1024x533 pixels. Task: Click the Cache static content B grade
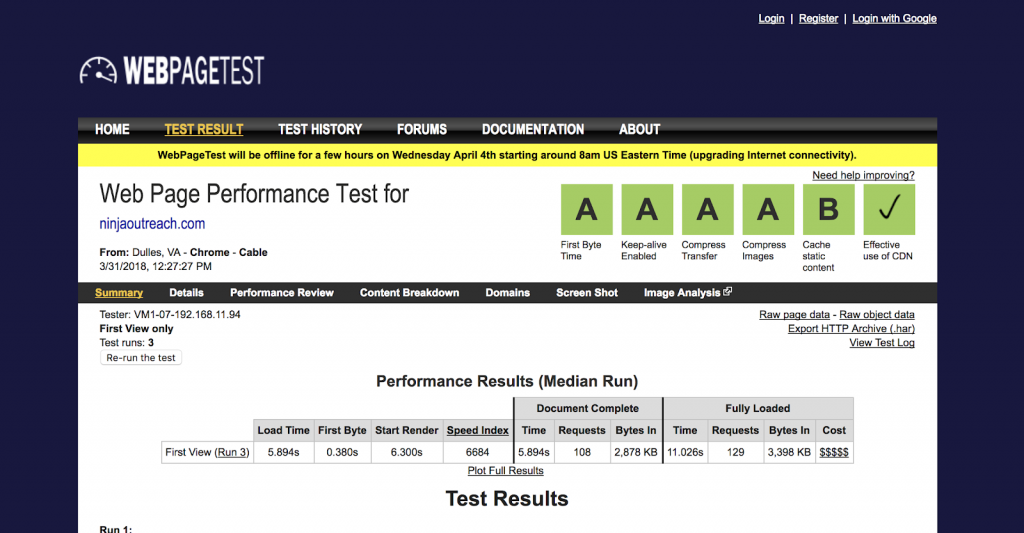(828, 209)
